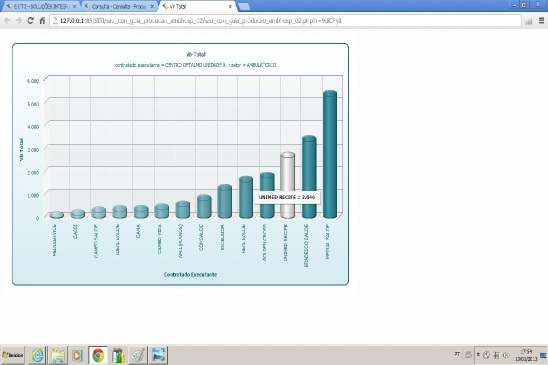Click the clock in the system tray

point(526,355)
